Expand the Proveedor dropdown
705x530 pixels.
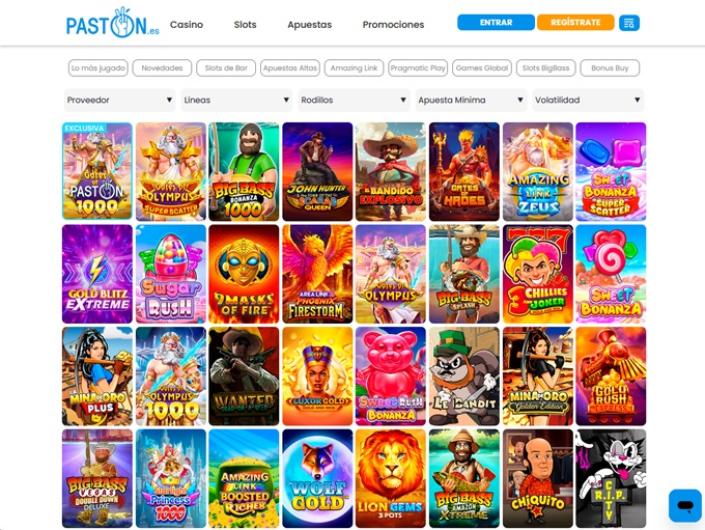point(120,100)
